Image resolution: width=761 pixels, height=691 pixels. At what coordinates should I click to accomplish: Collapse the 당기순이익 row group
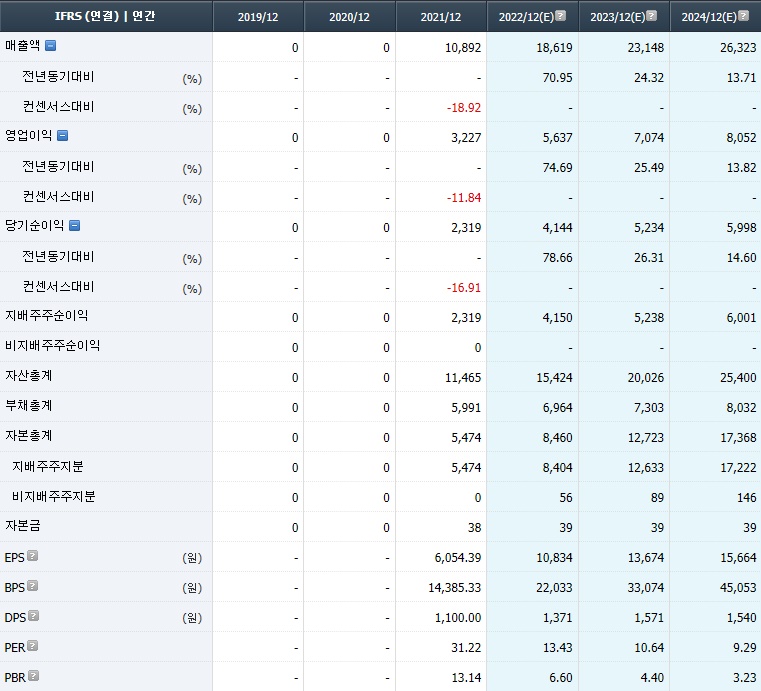tap(75, 226)
